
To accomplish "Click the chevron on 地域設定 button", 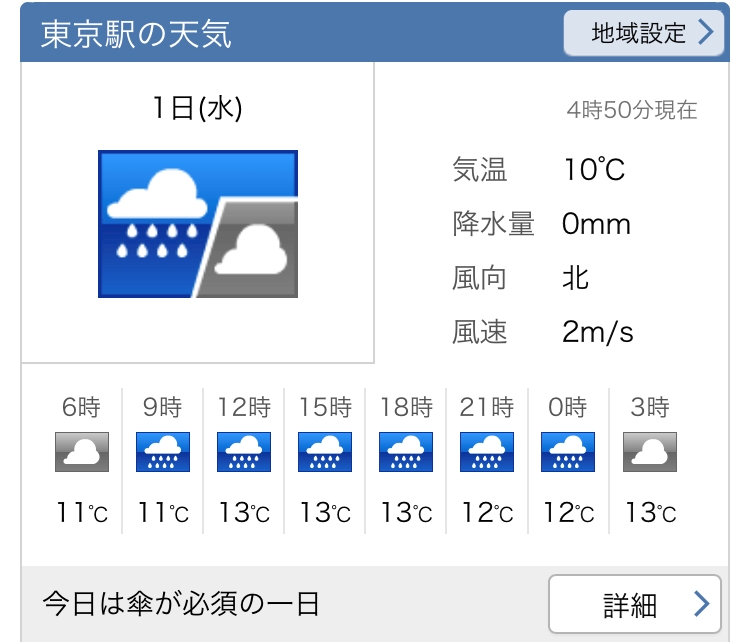I will tap(706, 33).
